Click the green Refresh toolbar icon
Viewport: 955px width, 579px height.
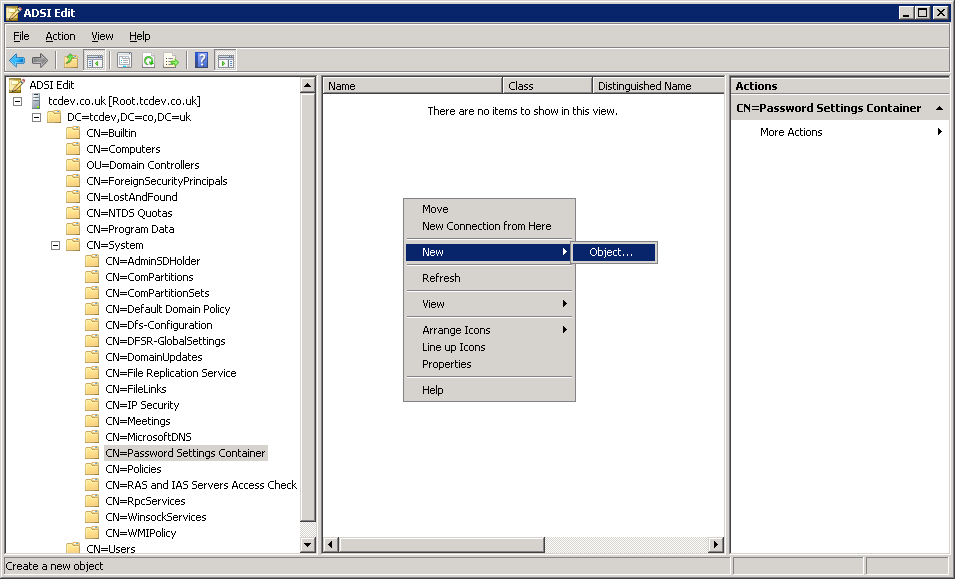148,60
